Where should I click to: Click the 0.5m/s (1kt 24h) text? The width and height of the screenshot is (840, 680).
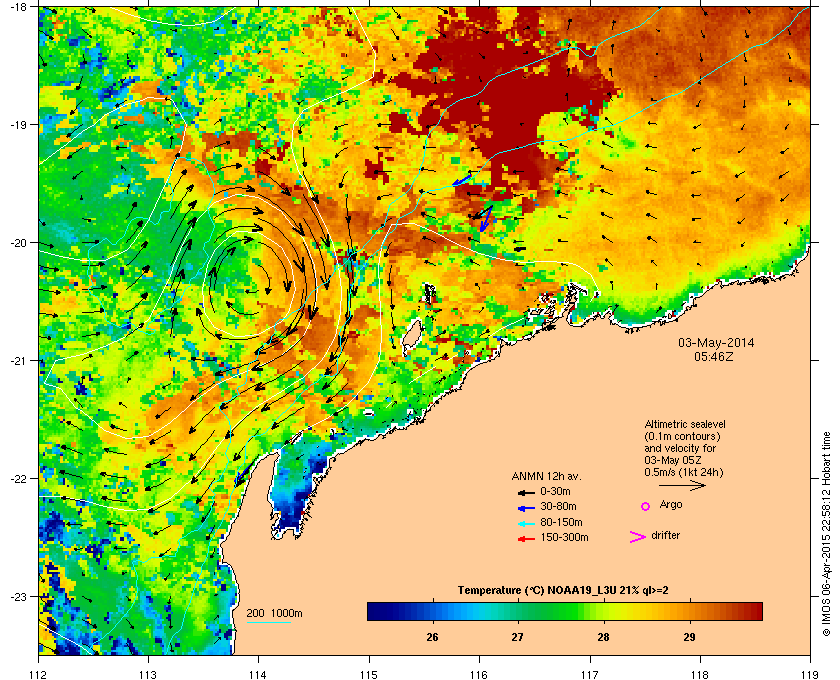[684, 473]
